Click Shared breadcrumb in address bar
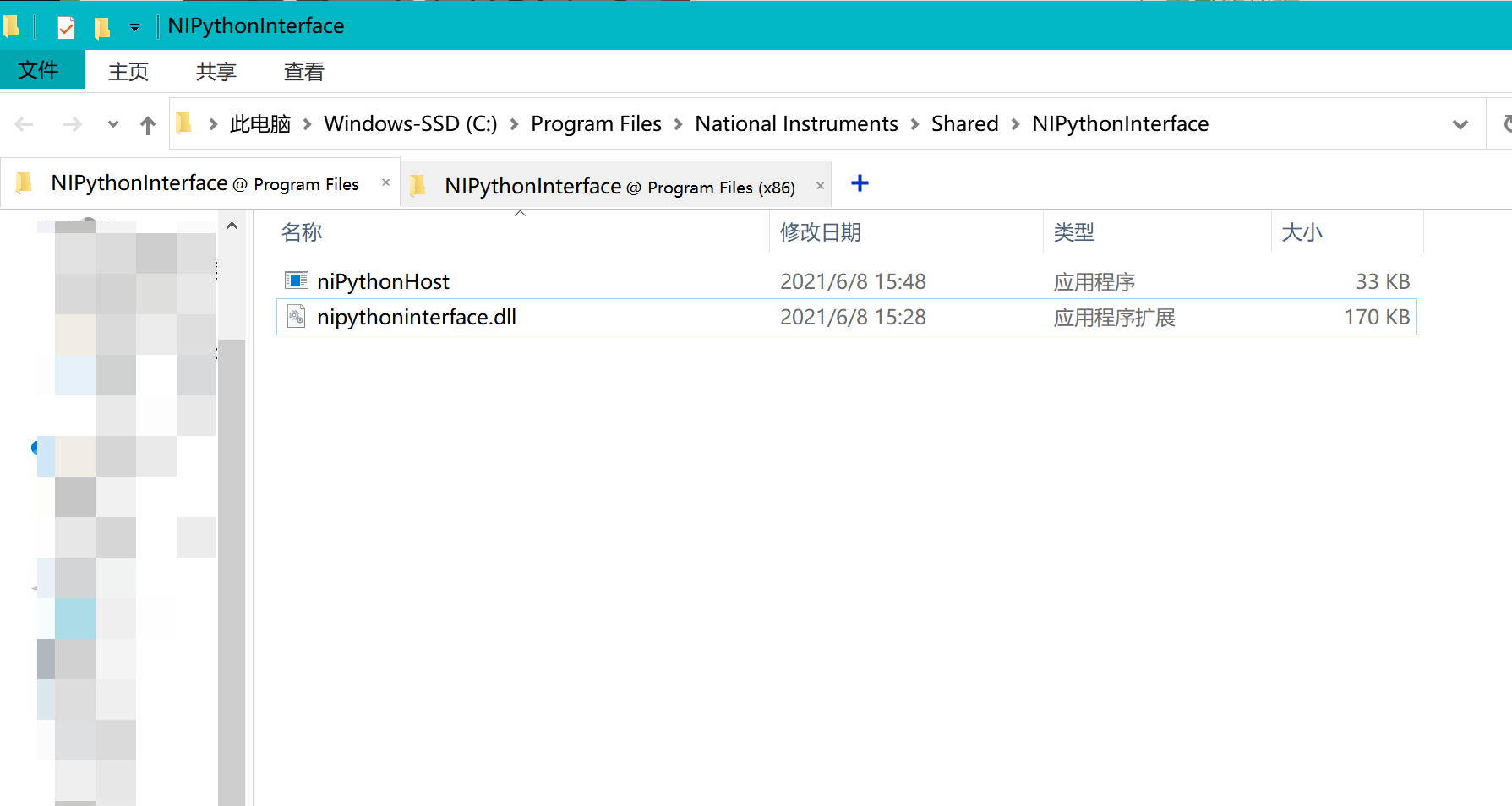 pos(964,124)
